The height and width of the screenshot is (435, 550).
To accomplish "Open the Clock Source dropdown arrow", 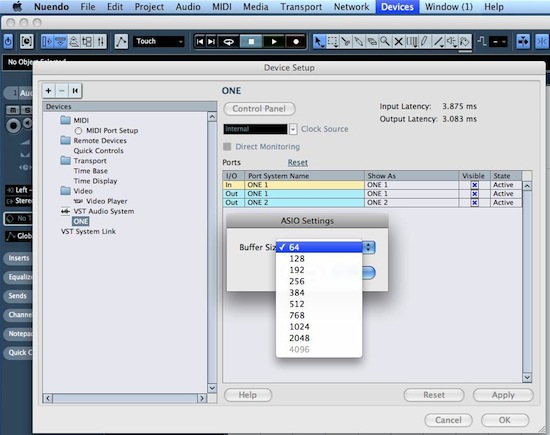I will [x=293, y=129].
